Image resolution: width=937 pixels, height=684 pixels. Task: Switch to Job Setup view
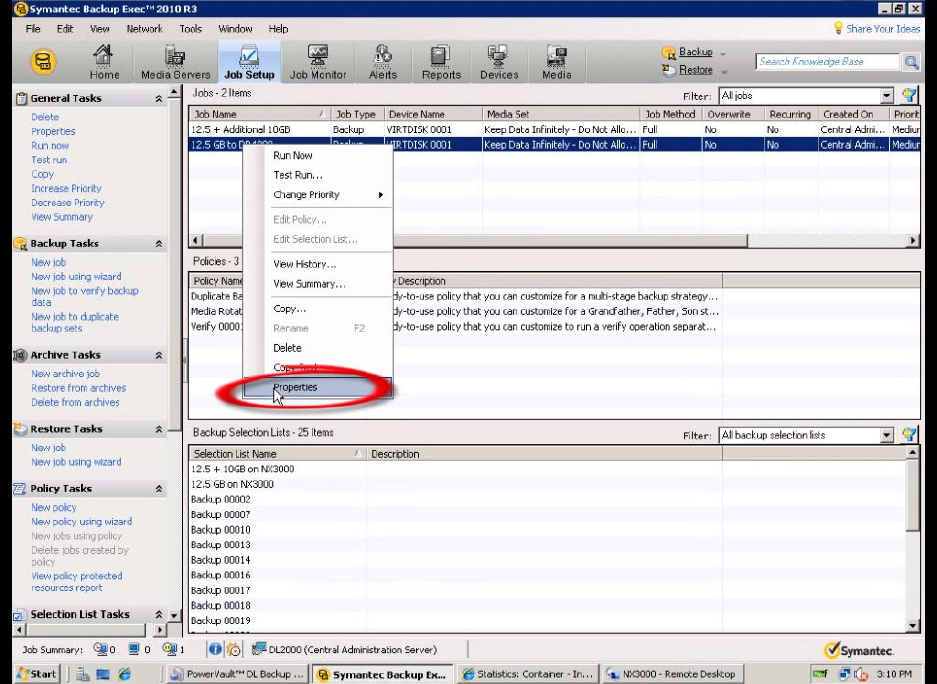point(249,62)
